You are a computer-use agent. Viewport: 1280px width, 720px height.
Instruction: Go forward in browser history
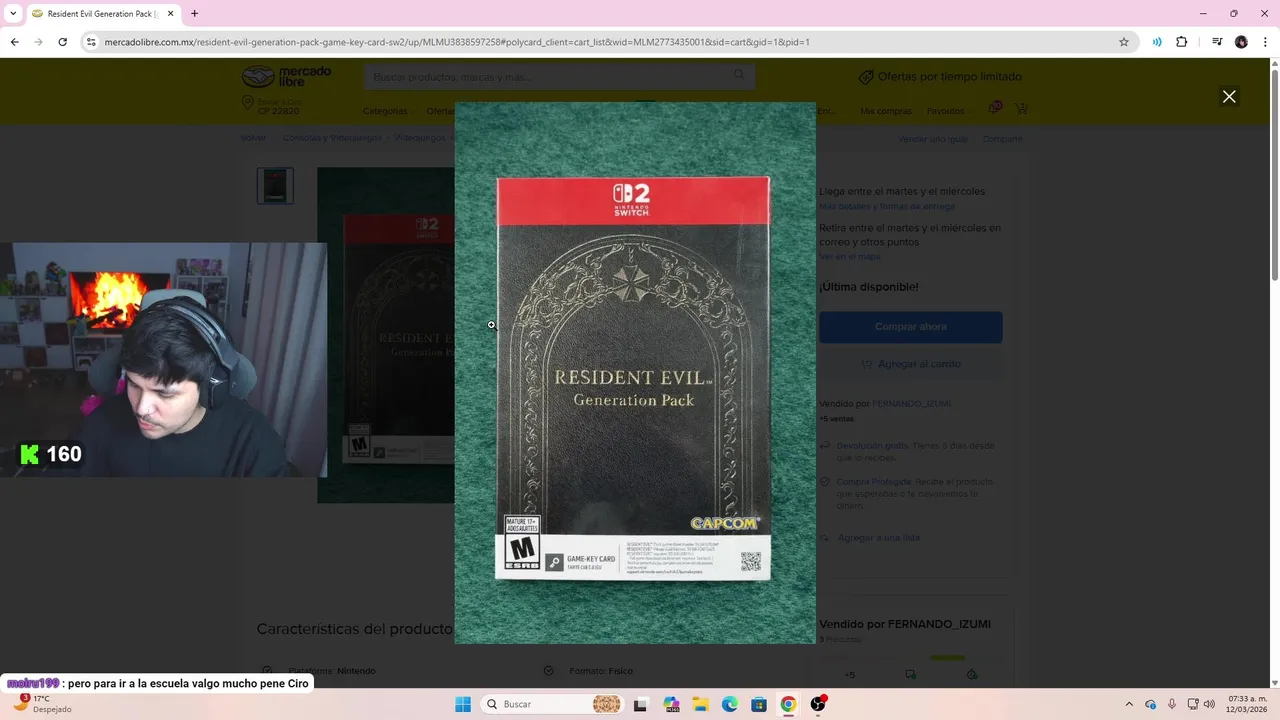click(38, 42)
